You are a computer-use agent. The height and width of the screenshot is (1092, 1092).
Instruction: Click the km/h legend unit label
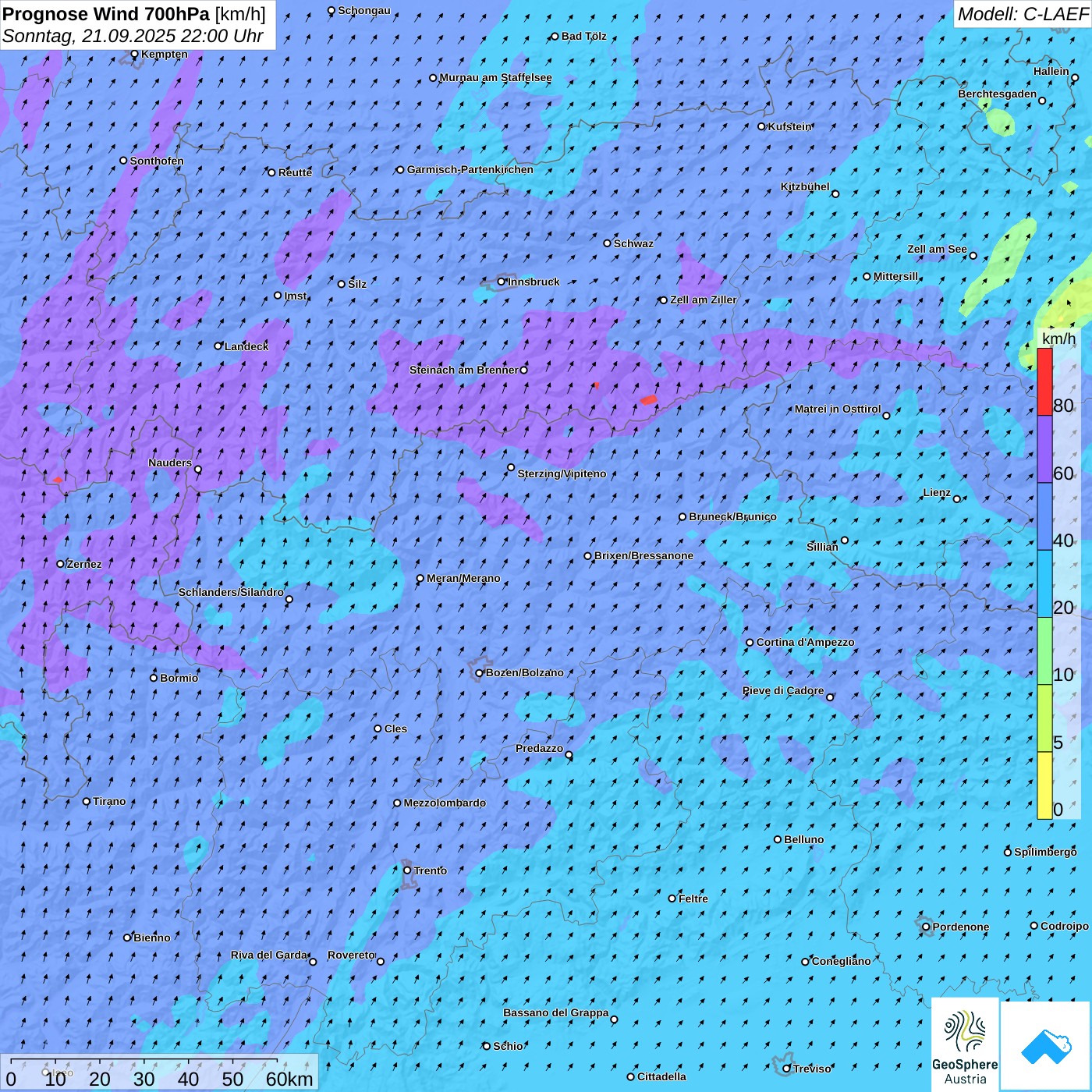click(1058, 339)
